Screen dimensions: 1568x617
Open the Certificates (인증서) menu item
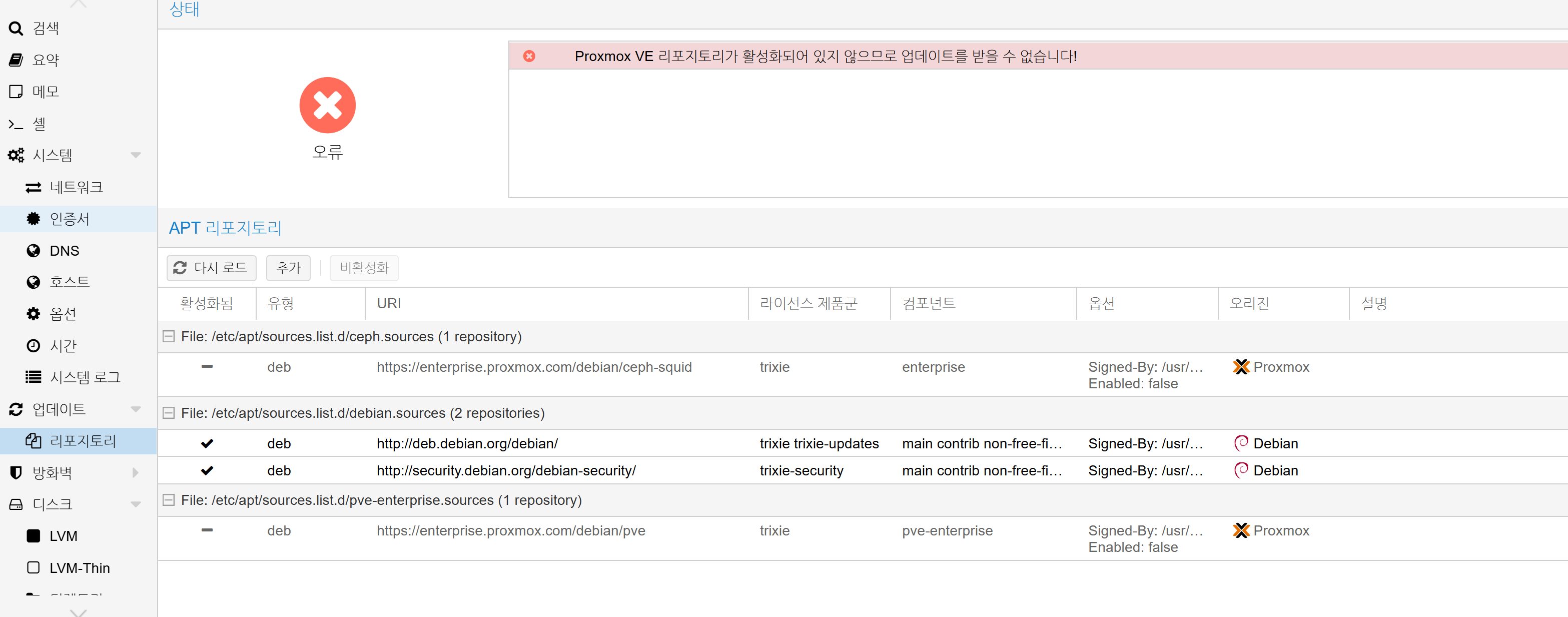[70, 219]
